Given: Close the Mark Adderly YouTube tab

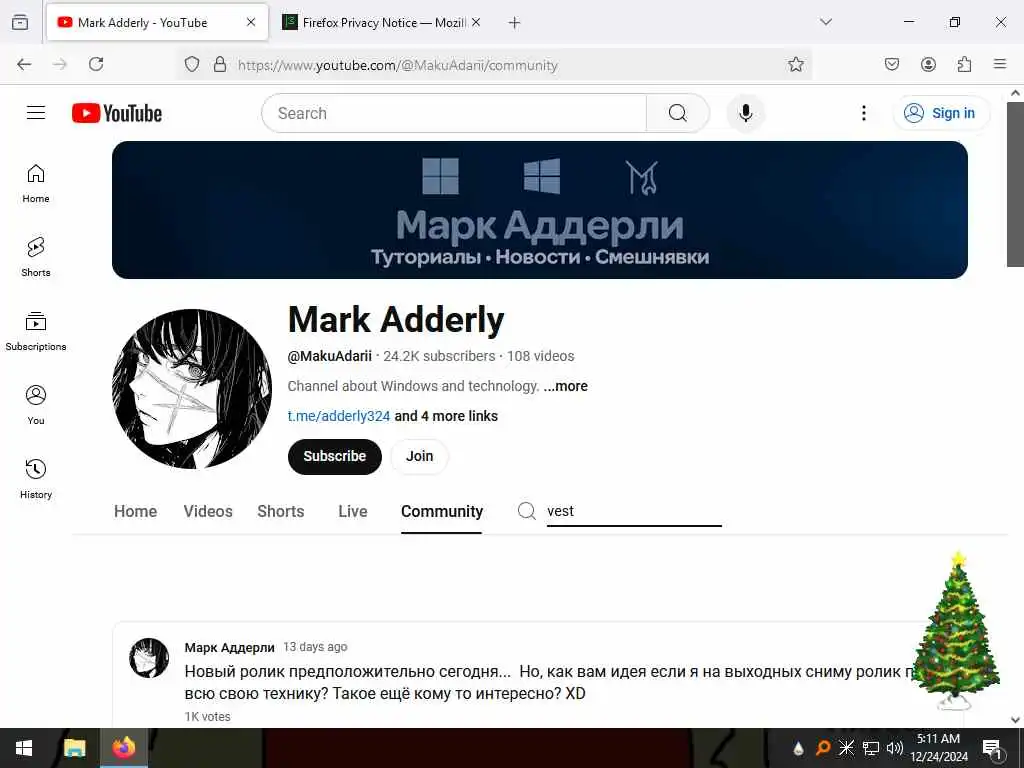Looking at the screenshot, I should click(x=251, y=22).
